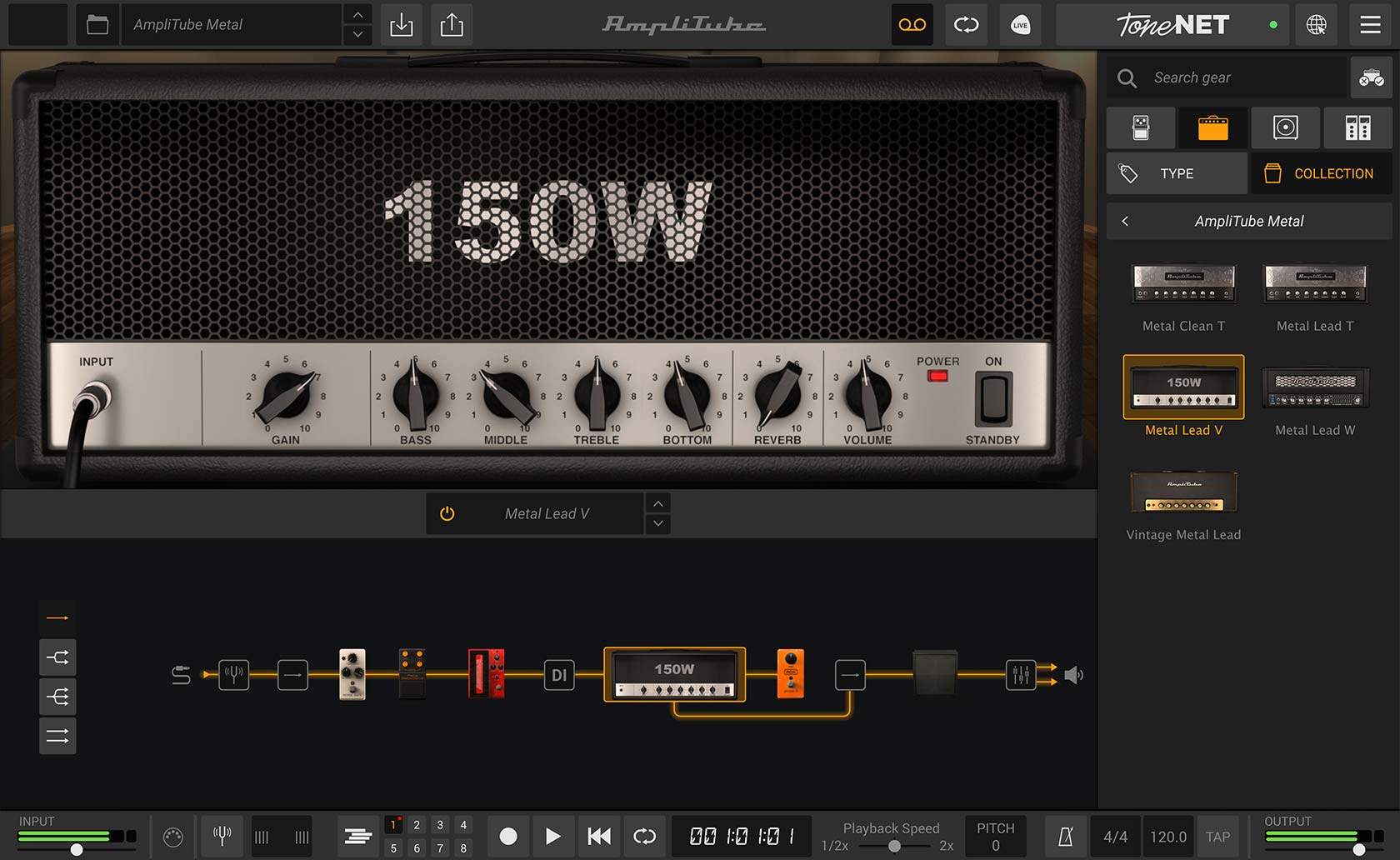Click the MIDI icon in the bottom bar
Image resolution: width=1400 pixels, height=860 pixels.
(x=173, y=836)
